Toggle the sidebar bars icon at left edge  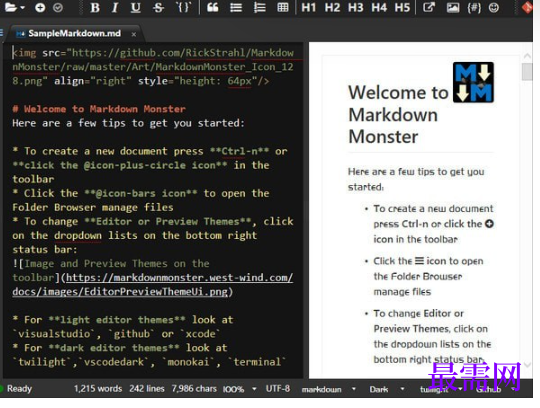pos(1,33)
